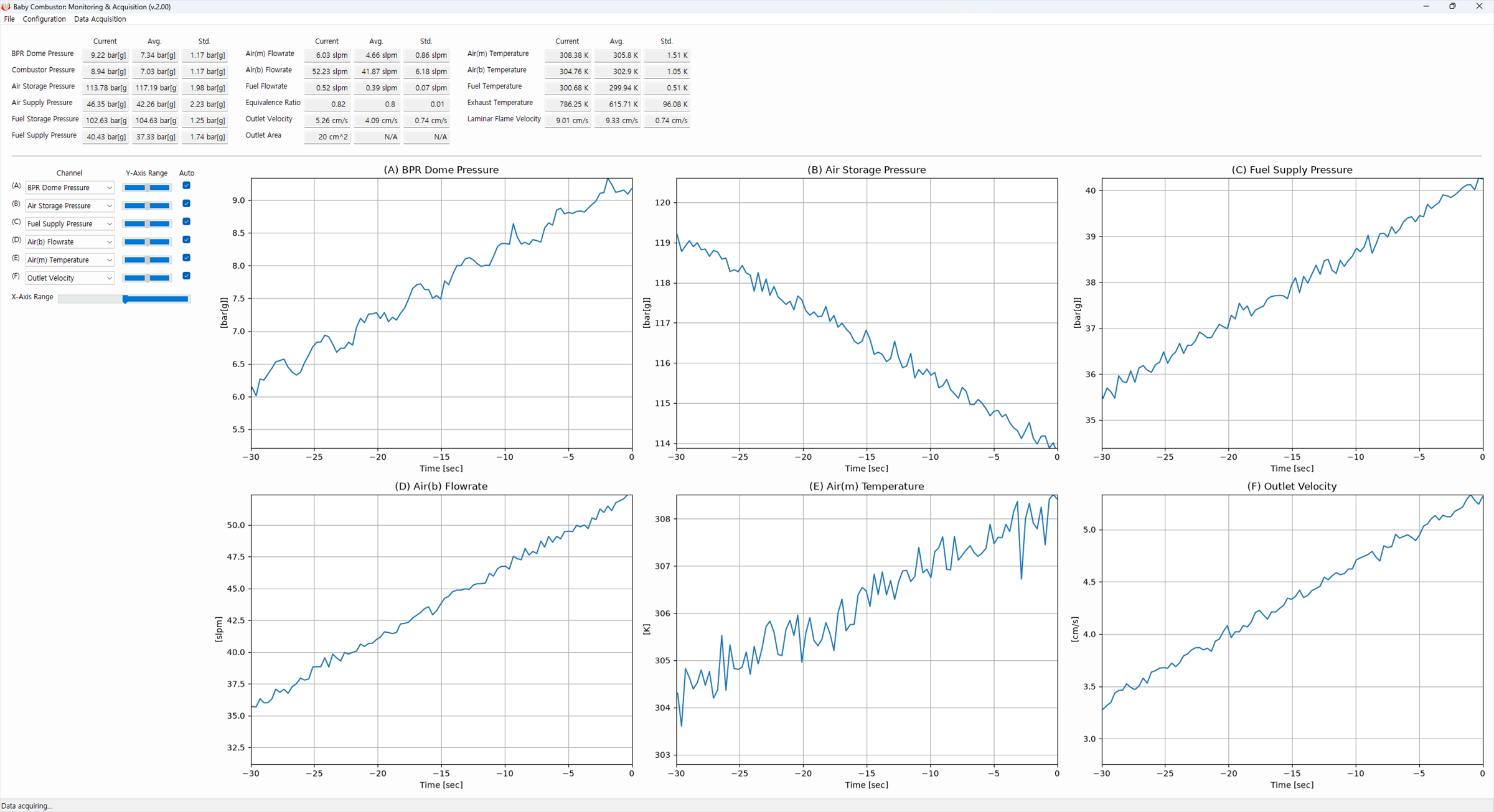
Task: Click BPR Dome Pressure current value 9.22 bar[g]
Action: pyautogui.click(x=105, y=55)
